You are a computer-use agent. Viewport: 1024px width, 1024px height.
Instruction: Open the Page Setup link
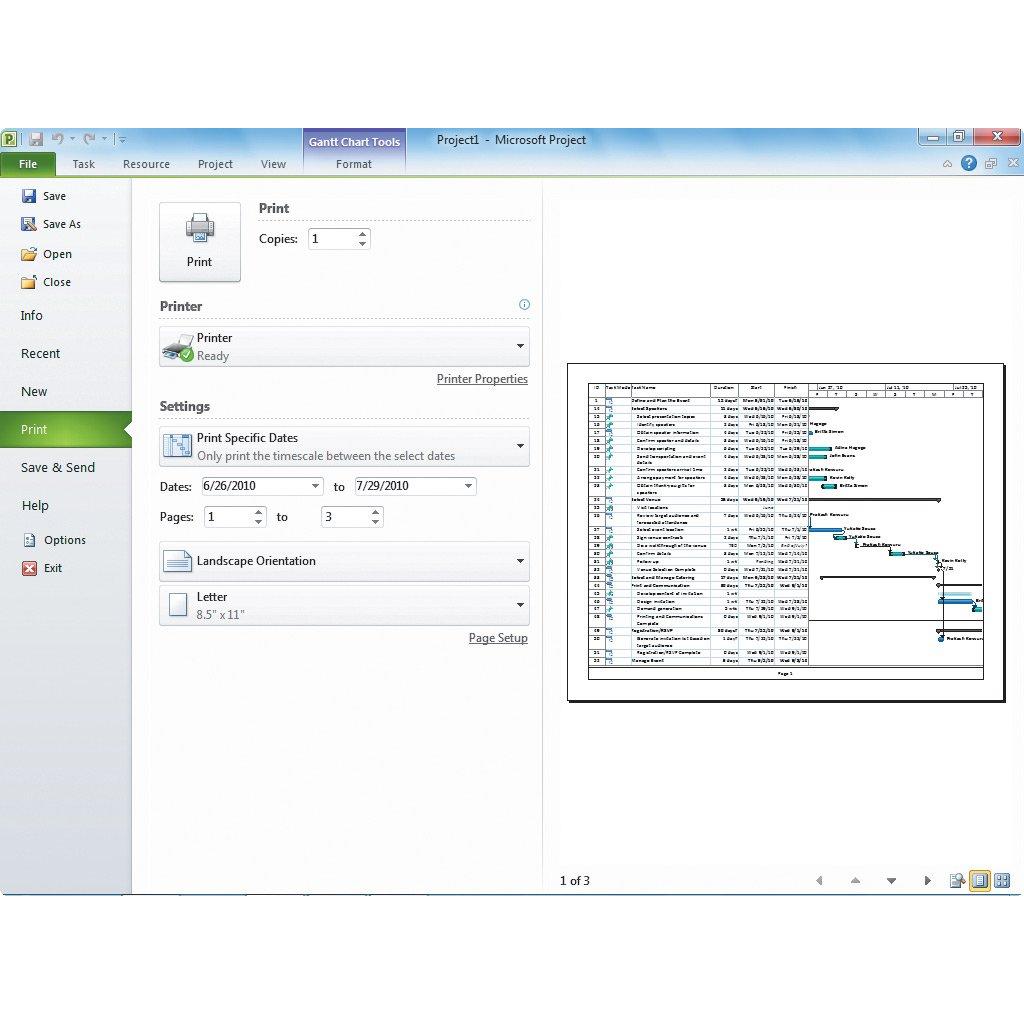[x=498, y=638]
